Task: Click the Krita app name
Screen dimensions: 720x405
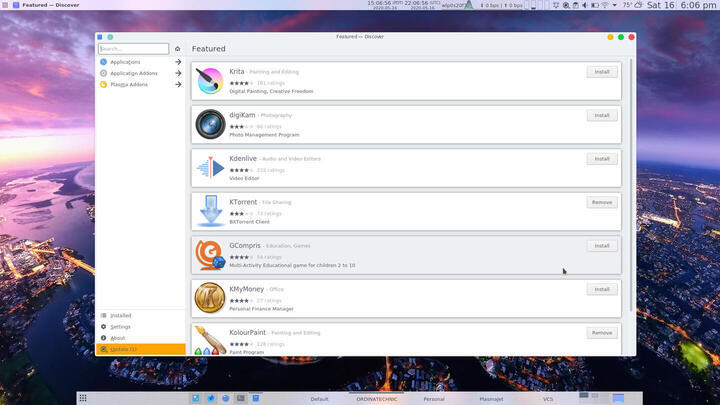Action: [x=236, y=72]
